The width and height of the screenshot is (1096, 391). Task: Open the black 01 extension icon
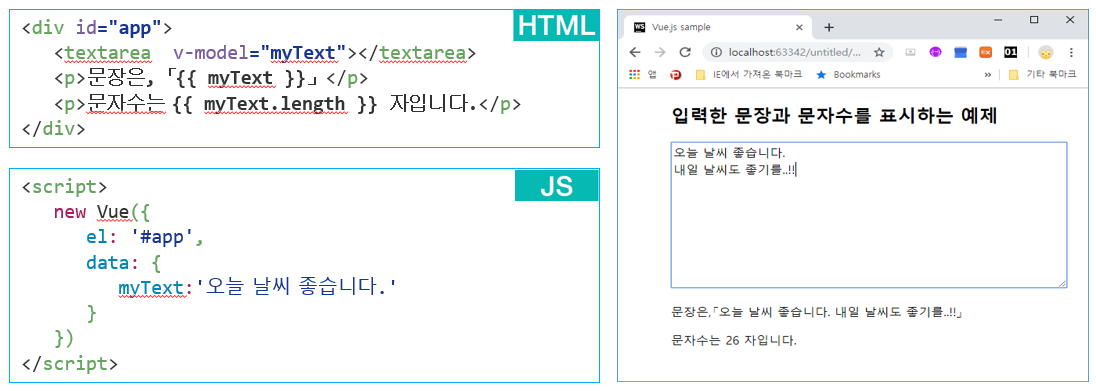pos(1010,52)
